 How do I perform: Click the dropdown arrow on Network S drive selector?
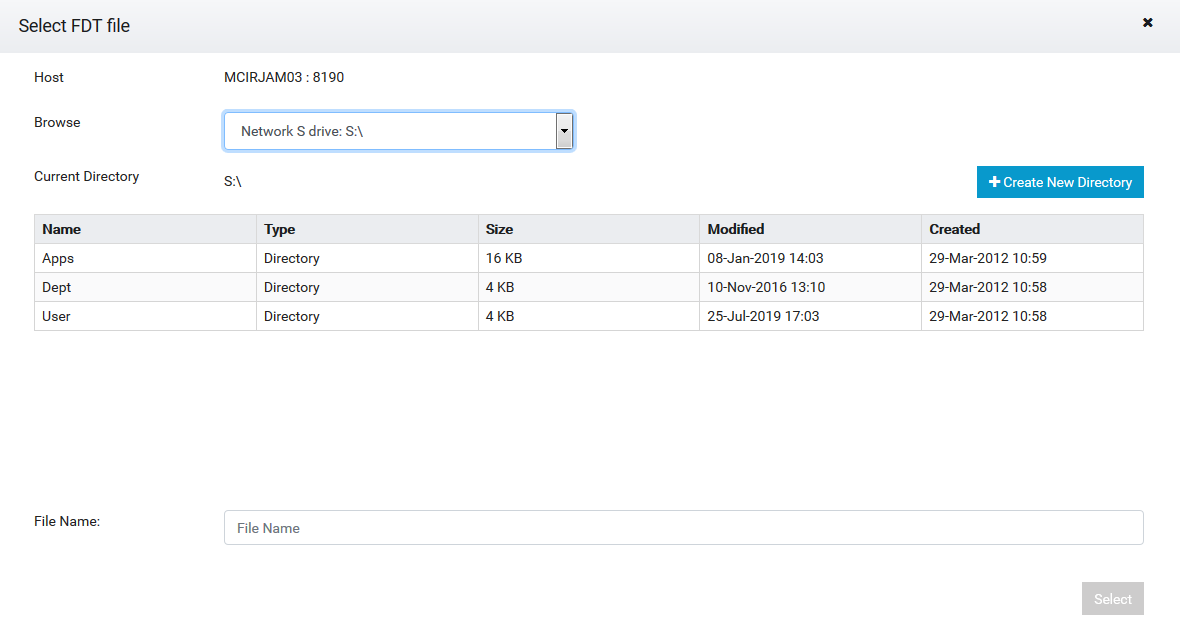tap(563, 130)
